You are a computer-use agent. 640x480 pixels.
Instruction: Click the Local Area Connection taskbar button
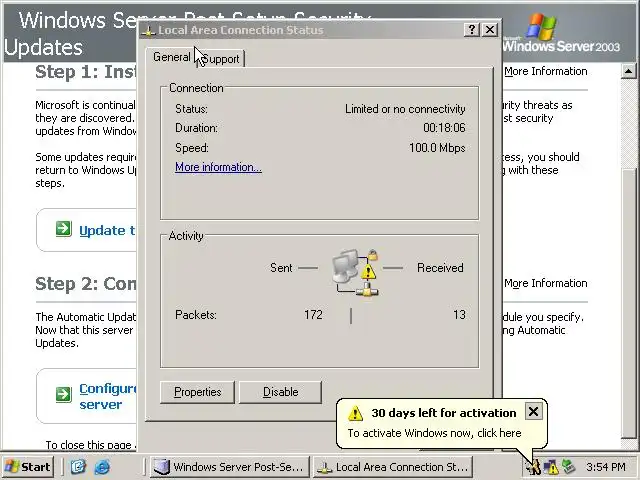point(393,467)
